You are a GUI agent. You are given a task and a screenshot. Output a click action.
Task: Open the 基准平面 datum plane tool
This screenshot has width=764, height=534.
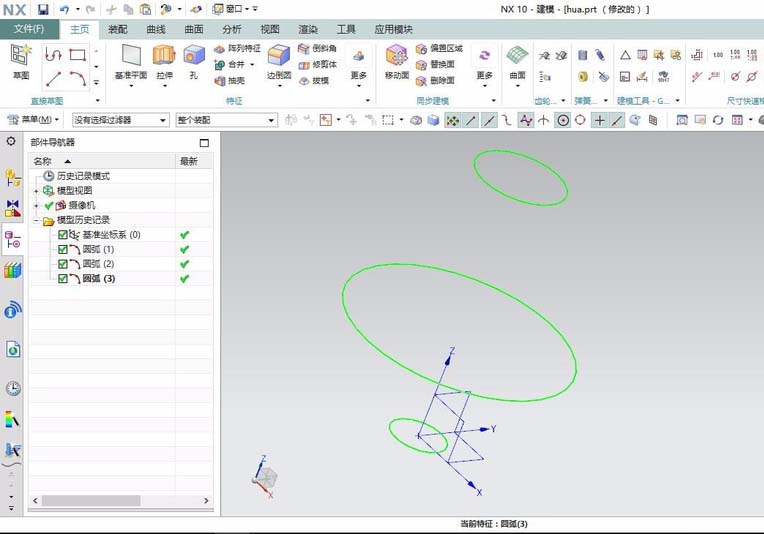(131, 62)
